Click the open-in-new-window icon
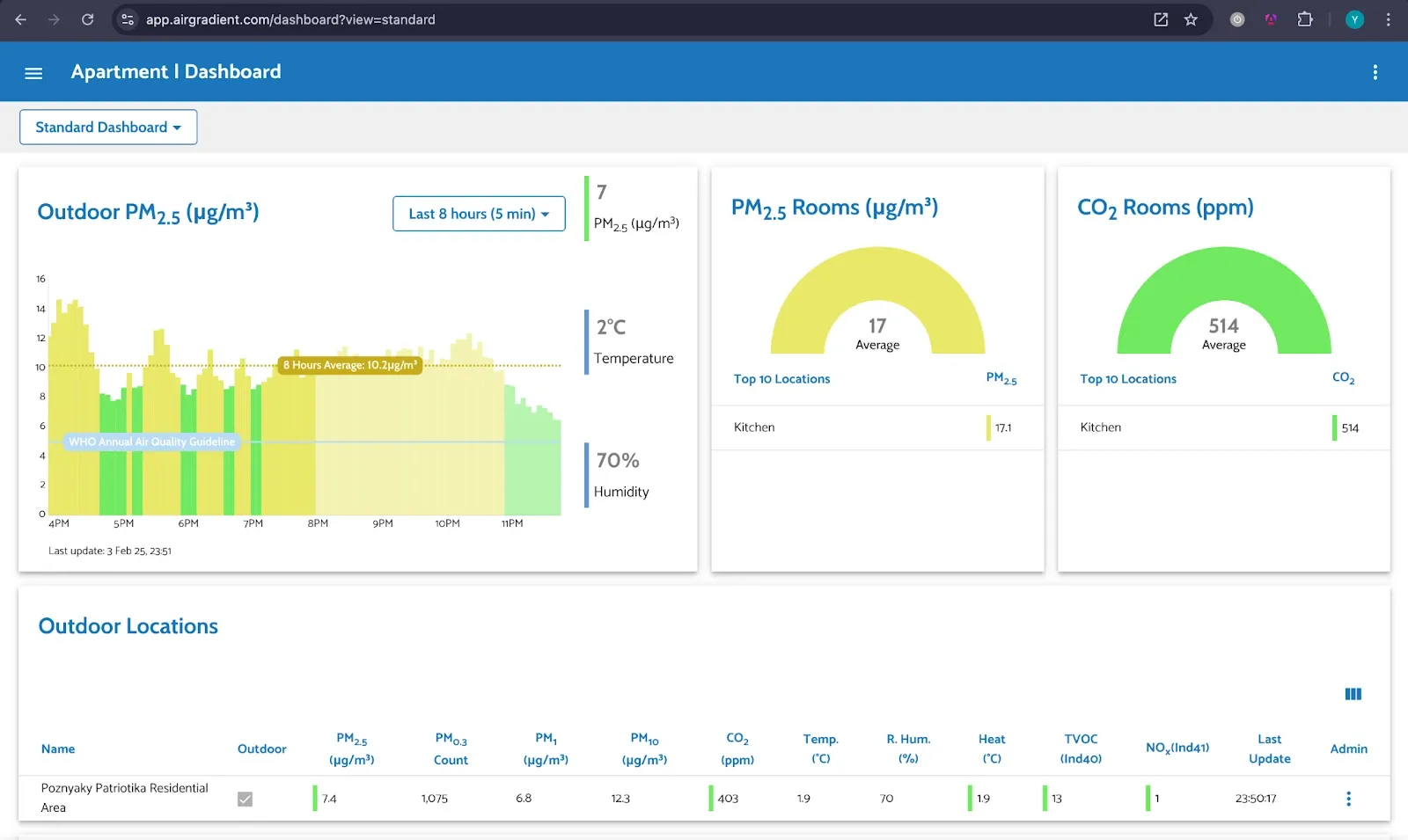The image size is (1408, 840). (1161, 19)
